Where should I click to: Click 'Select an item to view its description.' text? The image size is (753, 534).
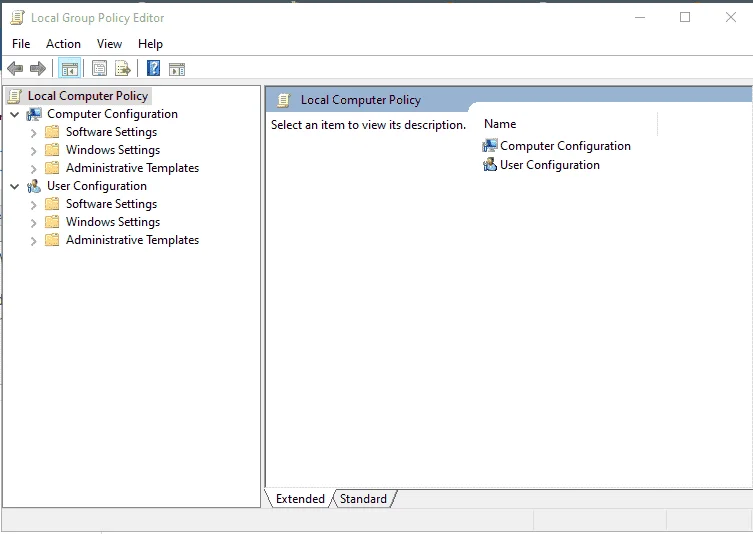(368, 125)
